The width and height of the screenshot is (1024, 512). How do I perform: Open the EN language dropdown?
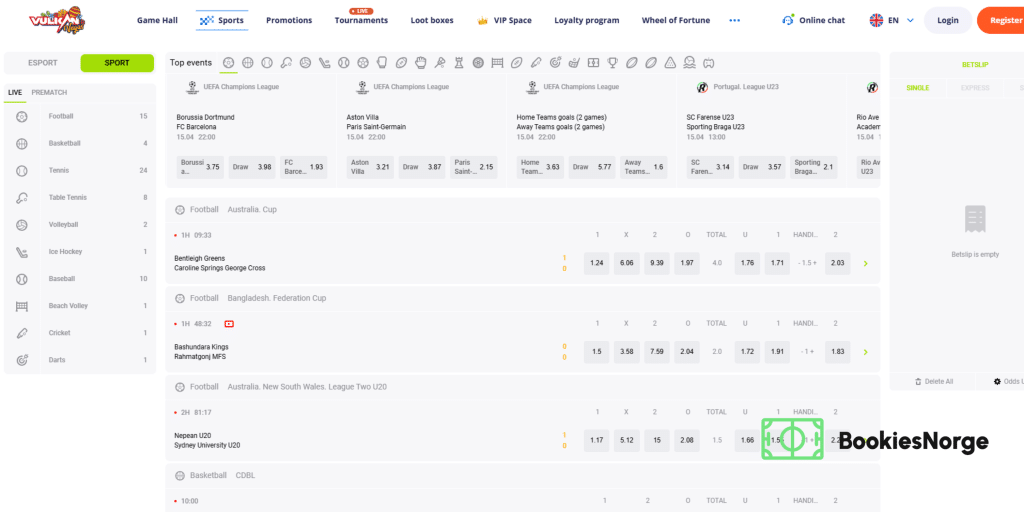pyautogui.click(x=891, y=20)
